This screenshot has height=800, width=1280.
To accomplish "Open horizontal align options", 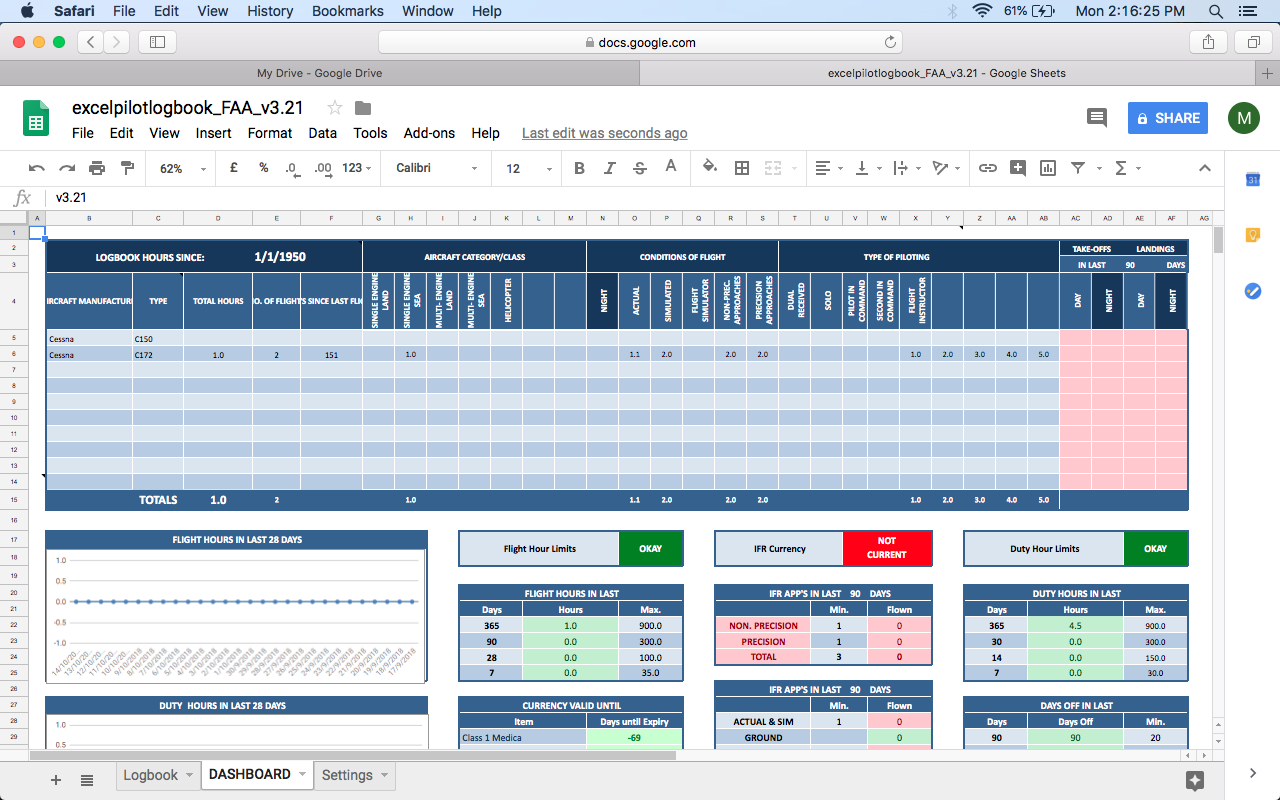I will point(828,168).
